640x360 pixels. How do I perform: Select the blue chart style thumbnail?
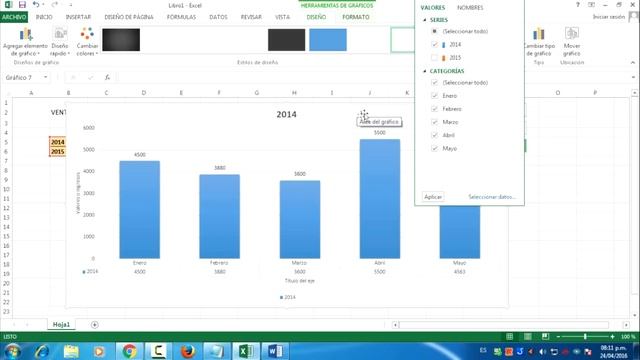tap(328, 40)
